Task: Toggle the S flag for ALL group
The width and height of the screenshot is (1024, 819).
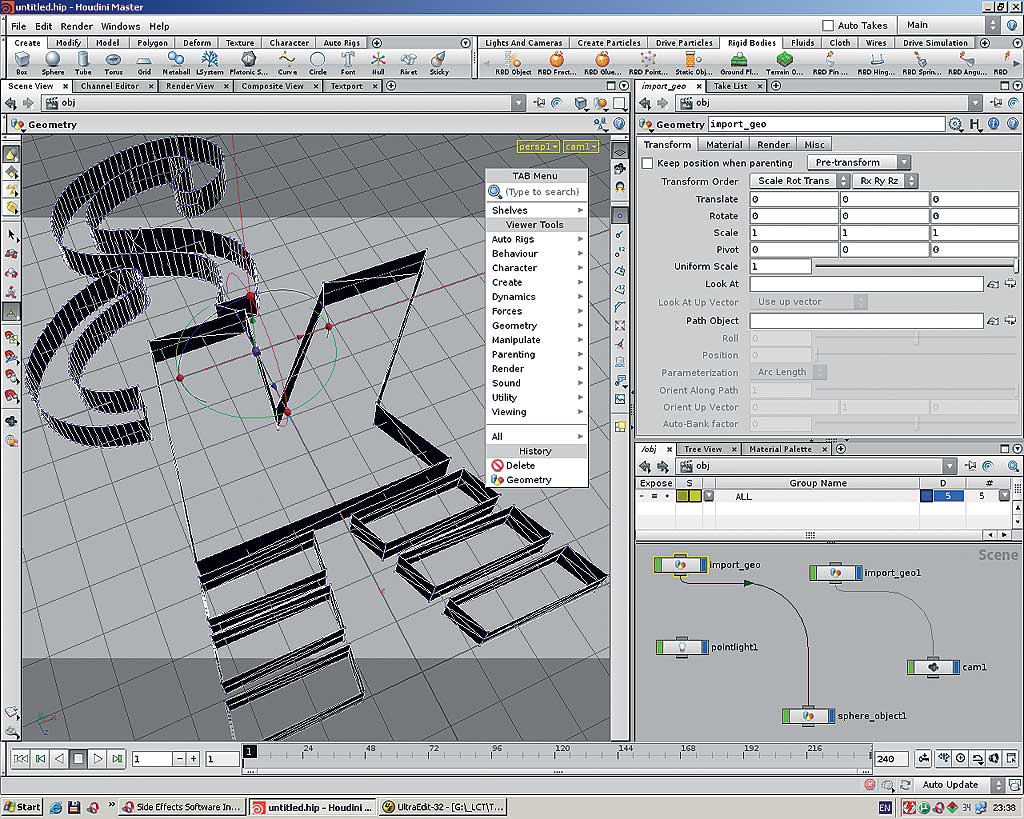Action: coord(689,496)
